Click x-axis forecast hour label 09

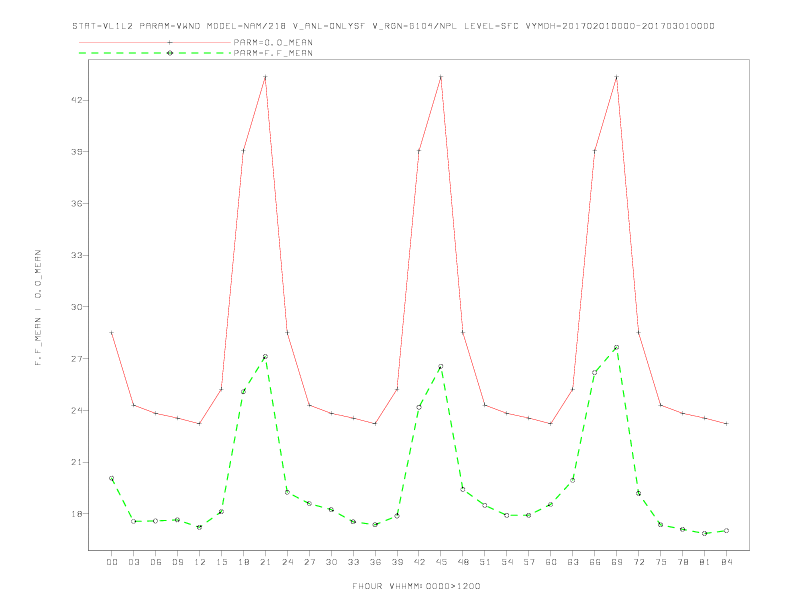coord(177,562)
